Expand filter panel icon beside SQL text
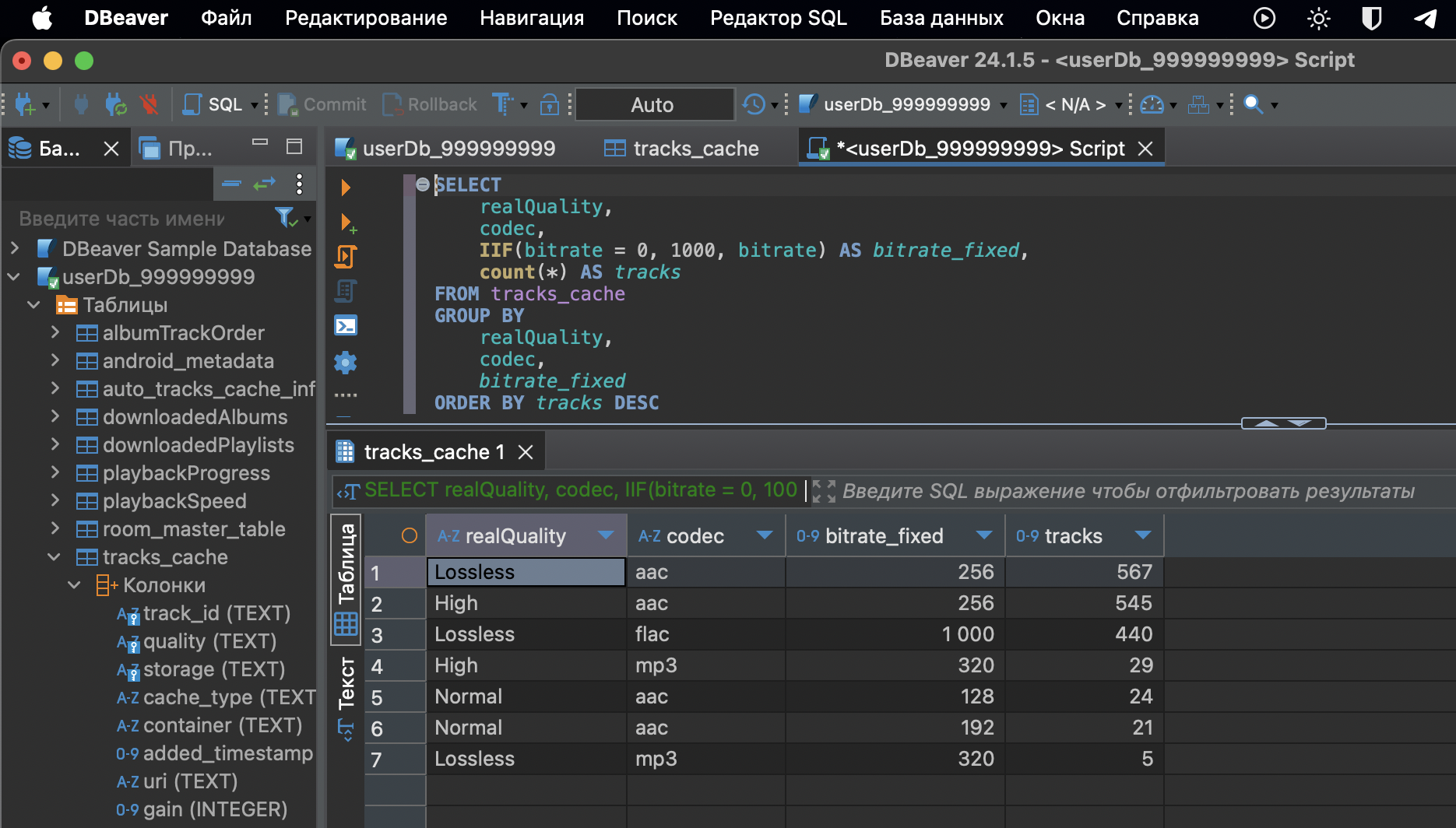Image resolution: width=1456 pixels, height=828 pixels. 824,491
